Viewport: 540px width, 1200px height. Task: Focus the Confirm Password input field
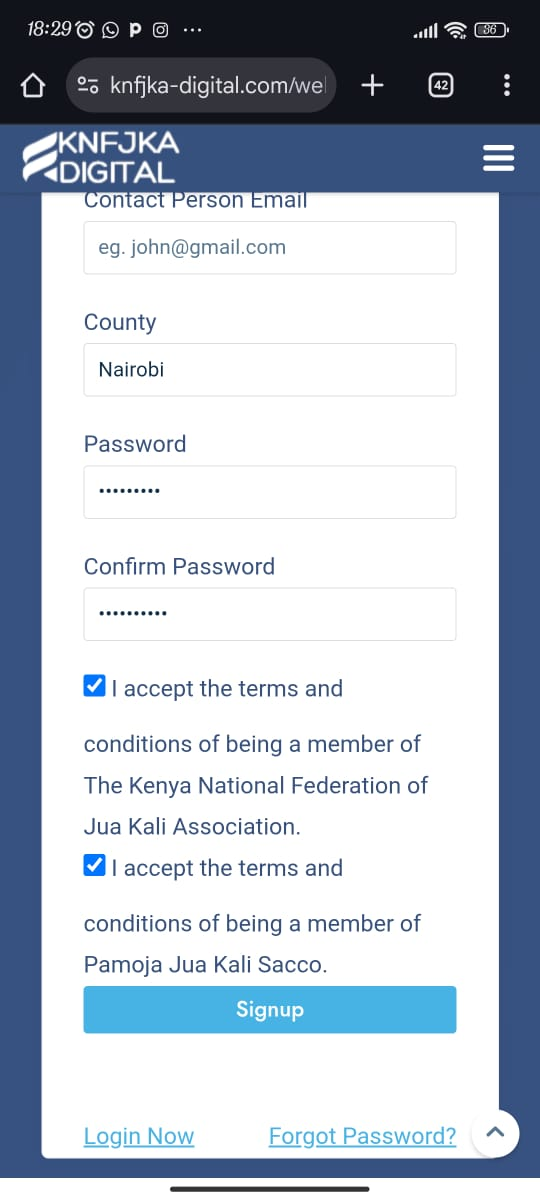(270, 613)
